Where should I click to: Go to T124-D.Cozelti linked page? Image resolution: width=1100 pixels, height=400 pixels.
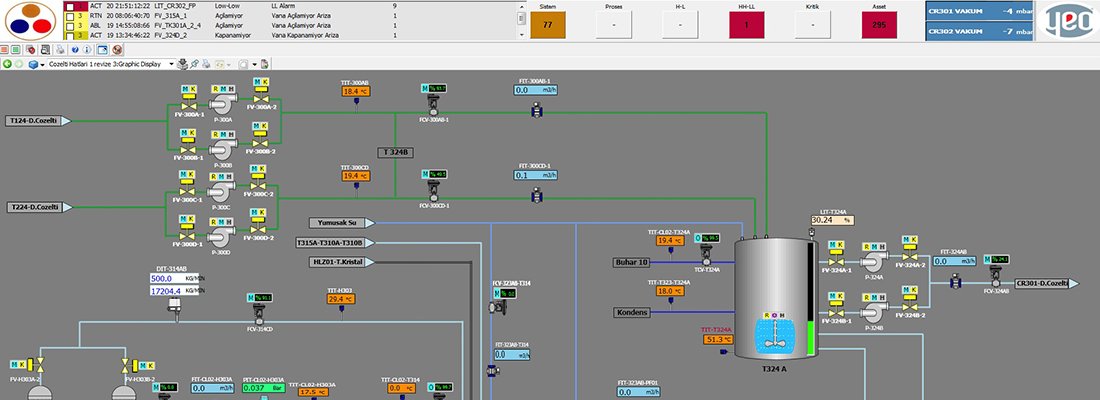click(x=37, y=121)
